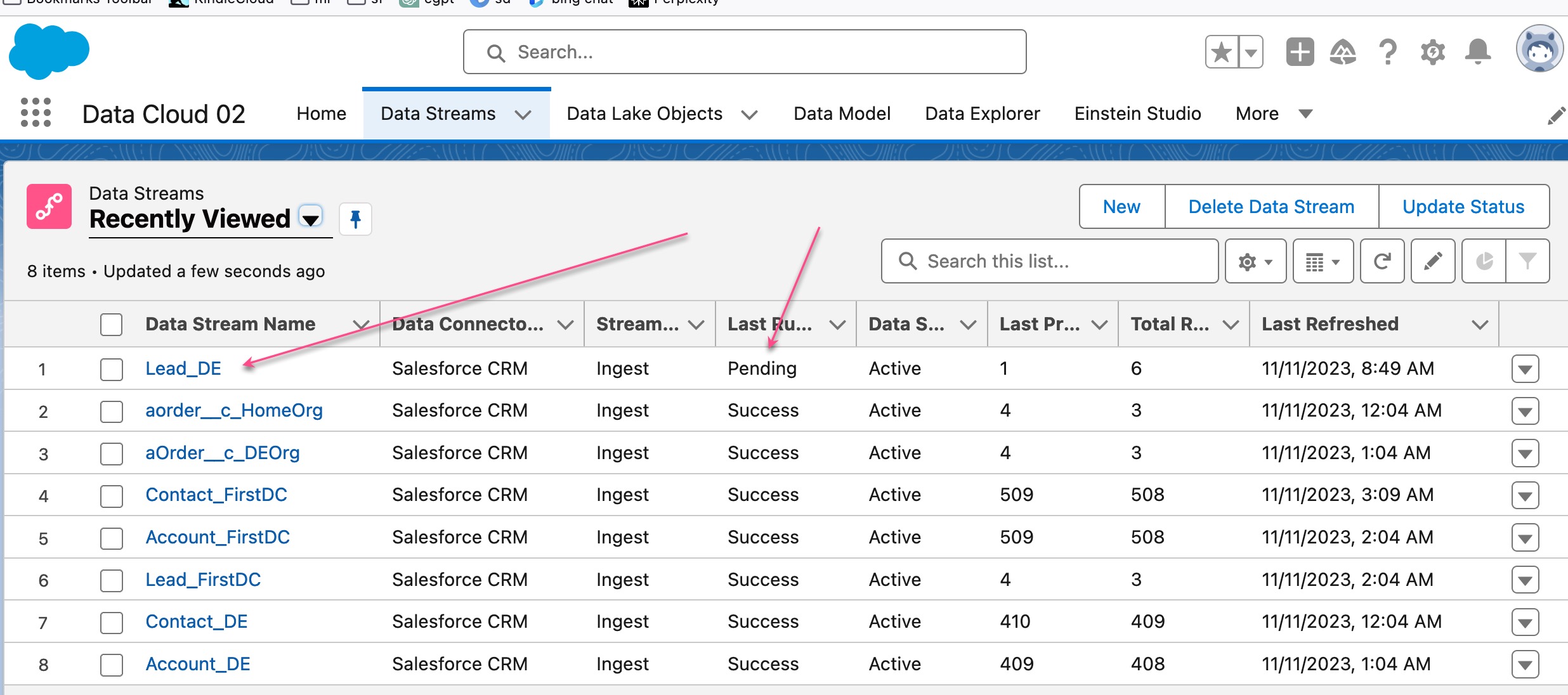
Task: Click the global Search field
Action: 745,52
